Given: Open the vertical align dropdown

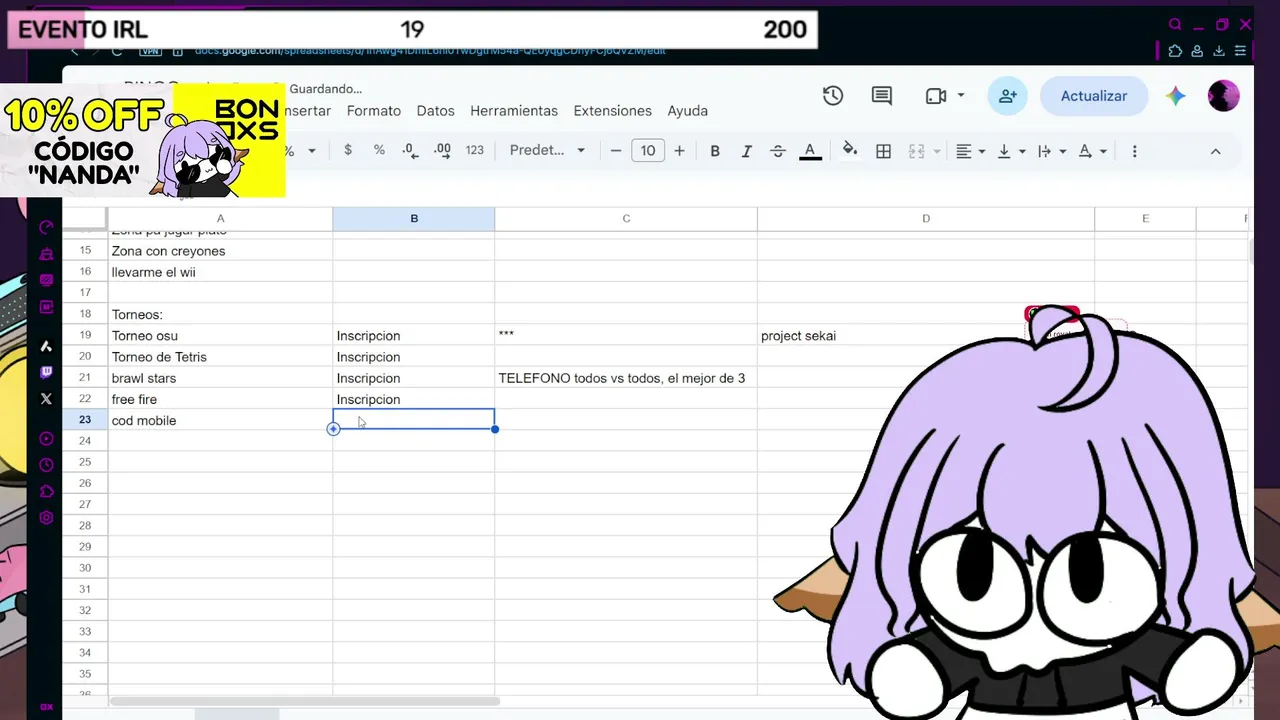Looking at the screenshot, I should [1011, 151].
